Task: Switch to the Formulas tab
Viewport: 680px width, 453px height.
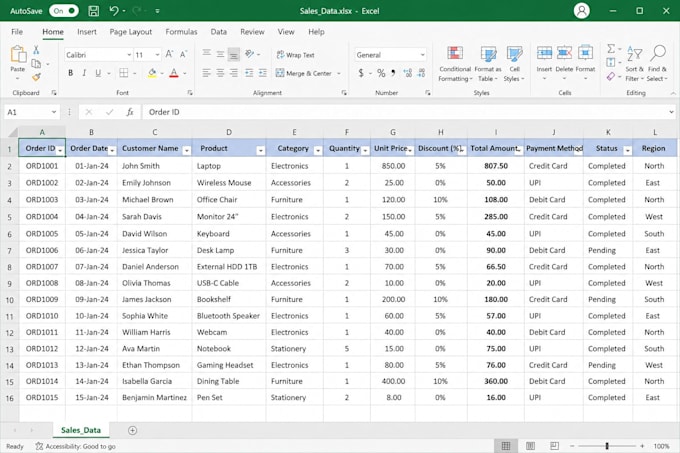Action: 181,32
